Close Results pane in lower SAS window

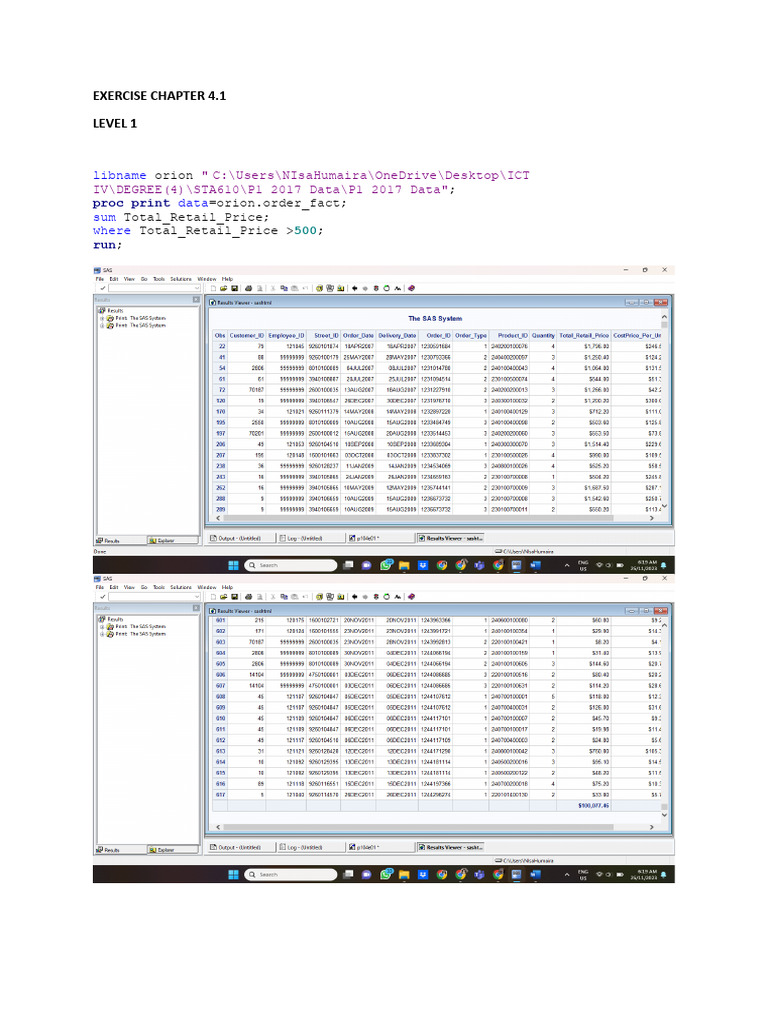pos(196,607)
